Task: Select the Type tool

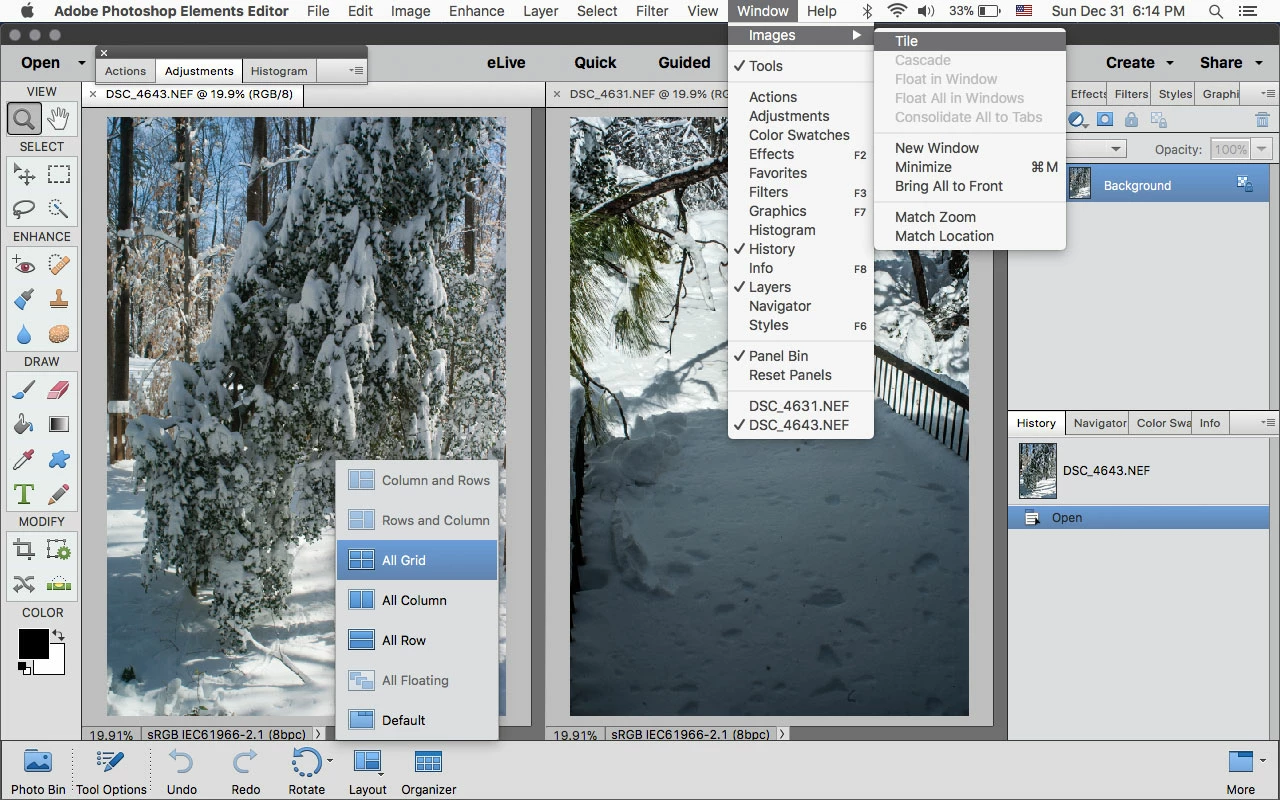Action: pos(24,494)
